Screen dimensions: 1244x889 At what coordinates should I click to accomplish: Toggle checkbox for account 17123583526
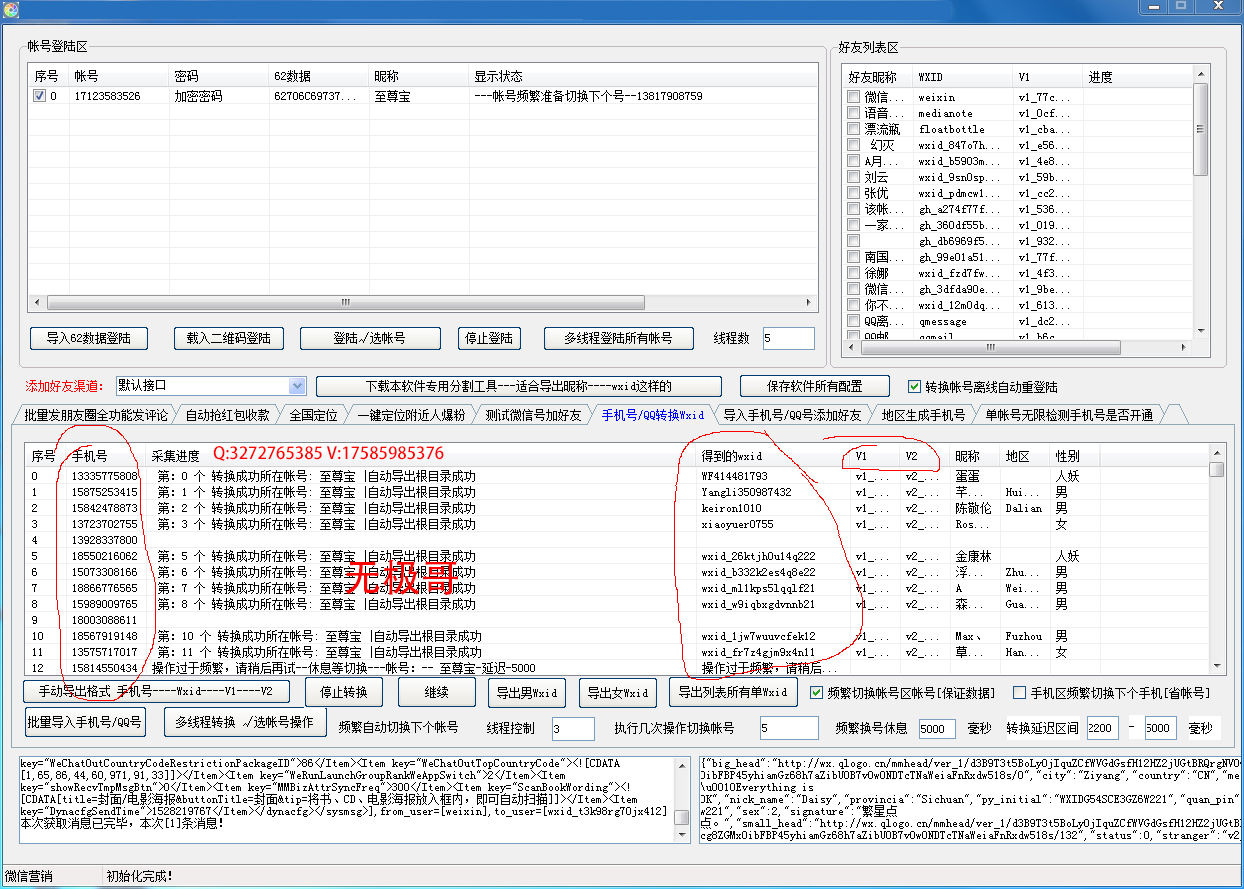point(40,96)
